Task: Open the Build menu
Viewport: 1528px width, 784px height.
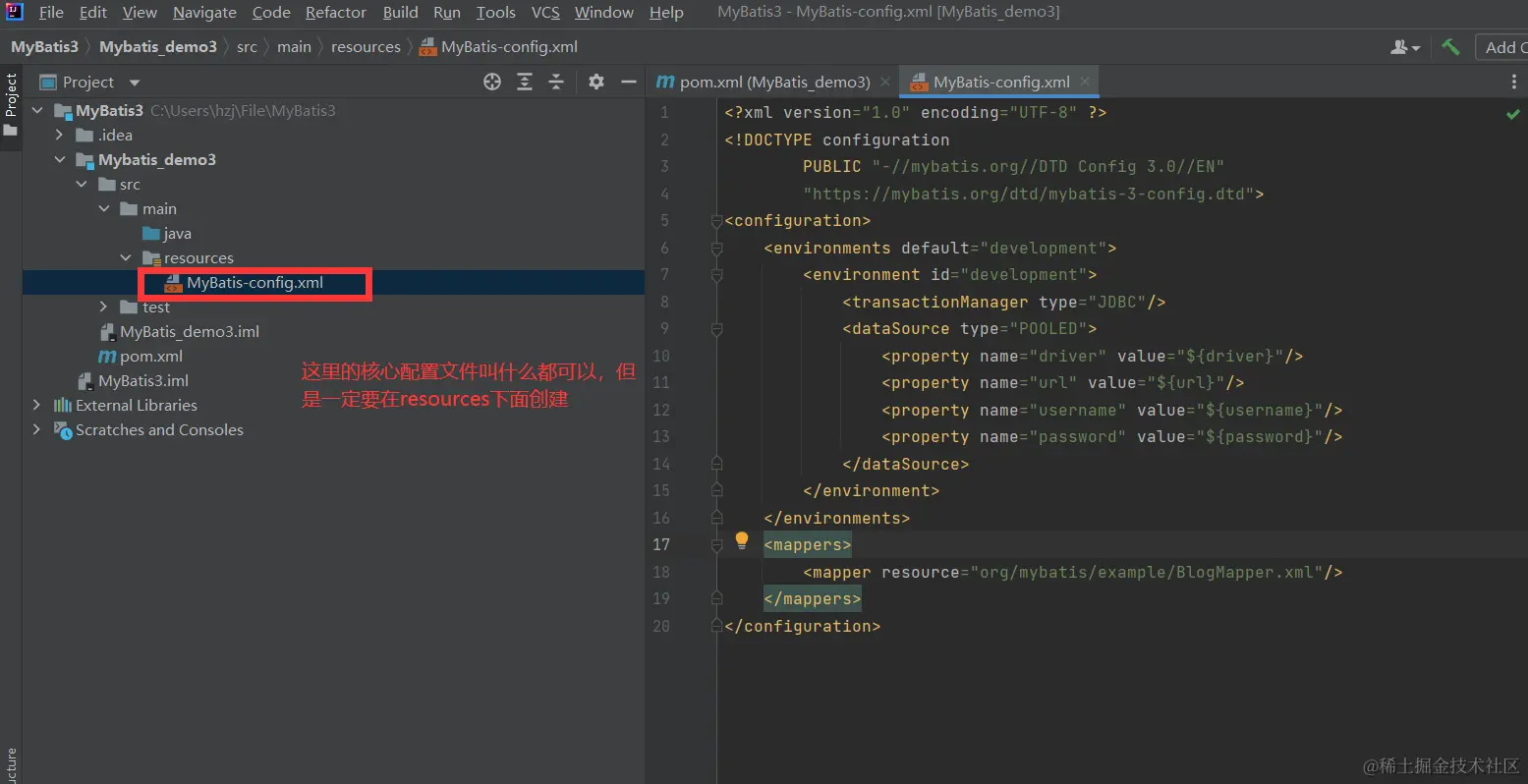Action: point(400,12)
